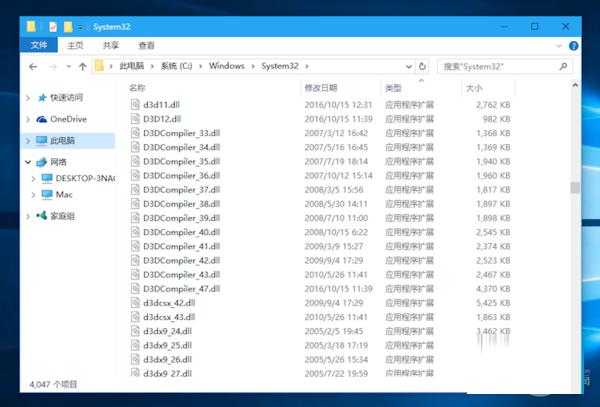The width and height of the screenshot is (600, 407).
Task: Sort by 名称 column header
Action: point(137,88)
